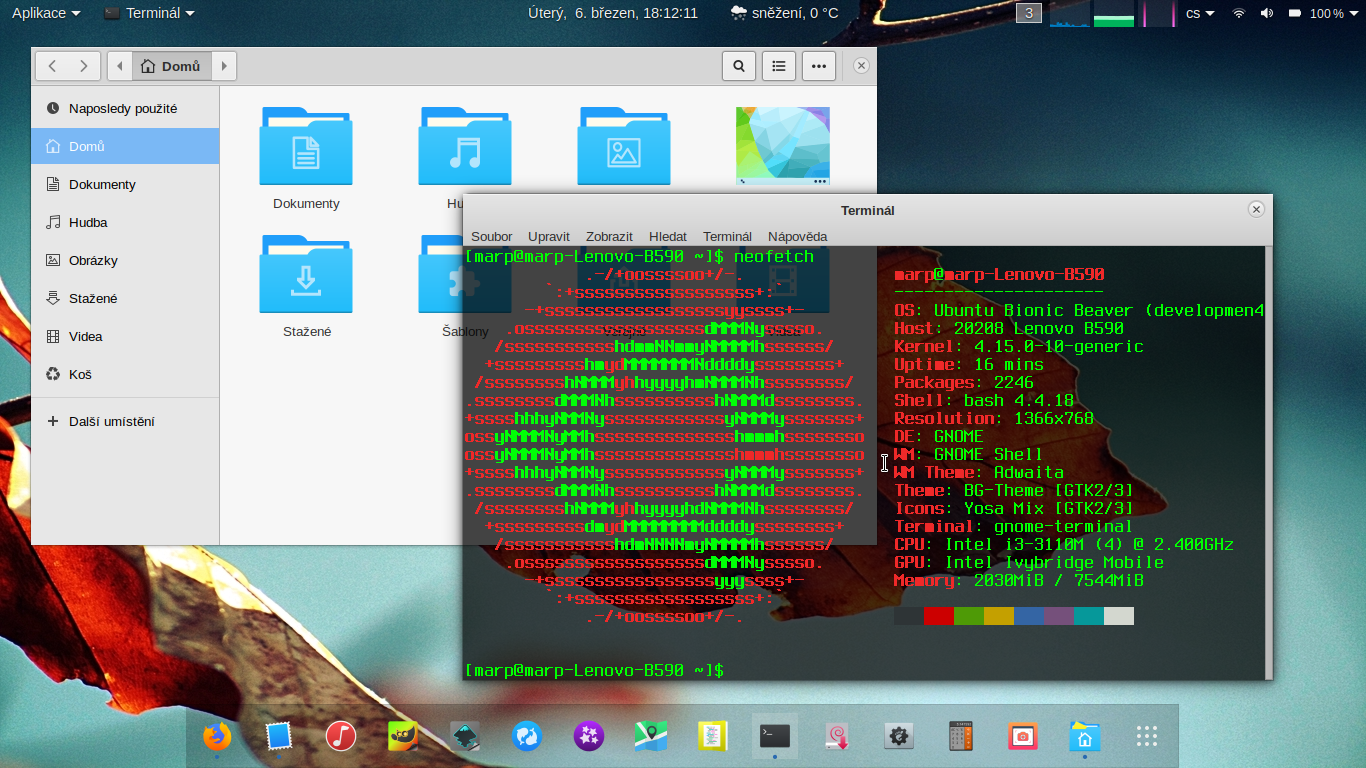Click path bar right arrow after Domů

pyautogui.click(x=224, y=66)
